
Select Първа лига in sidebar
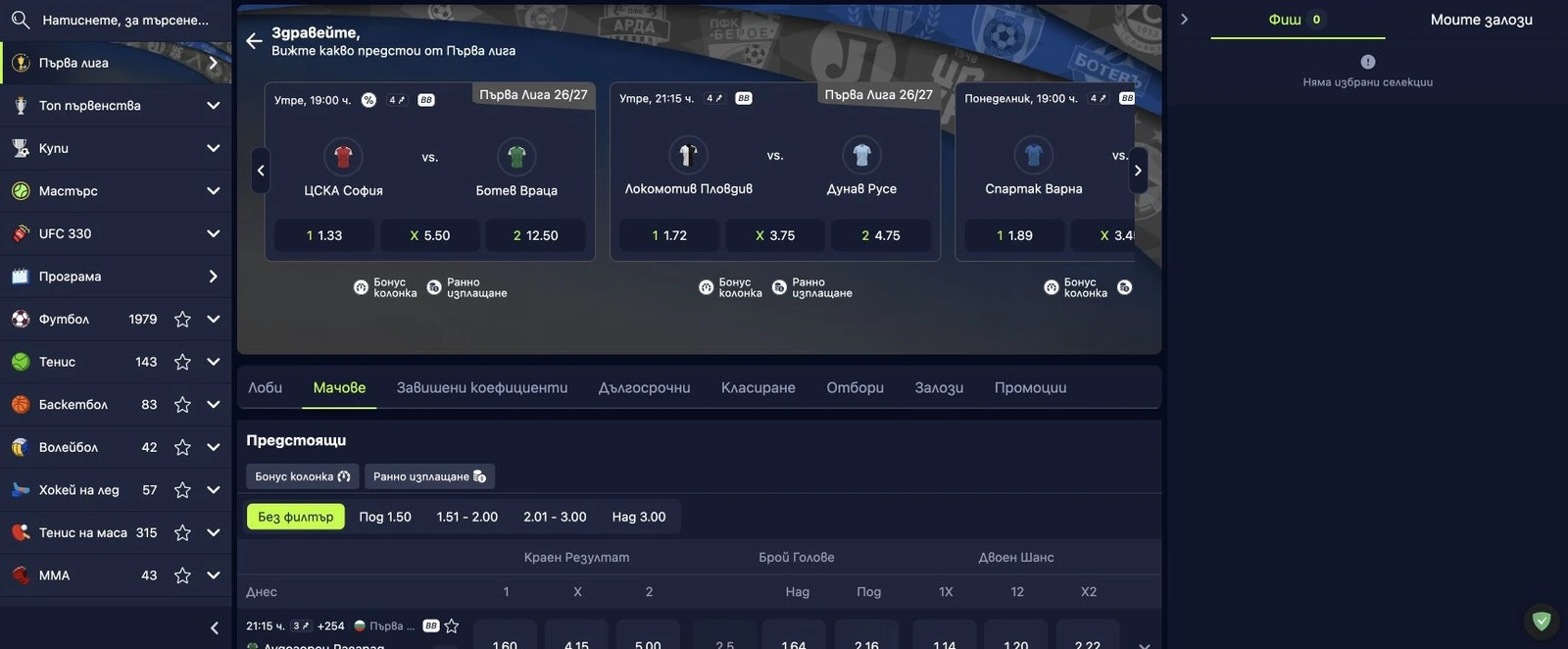[x=116, y=63]
